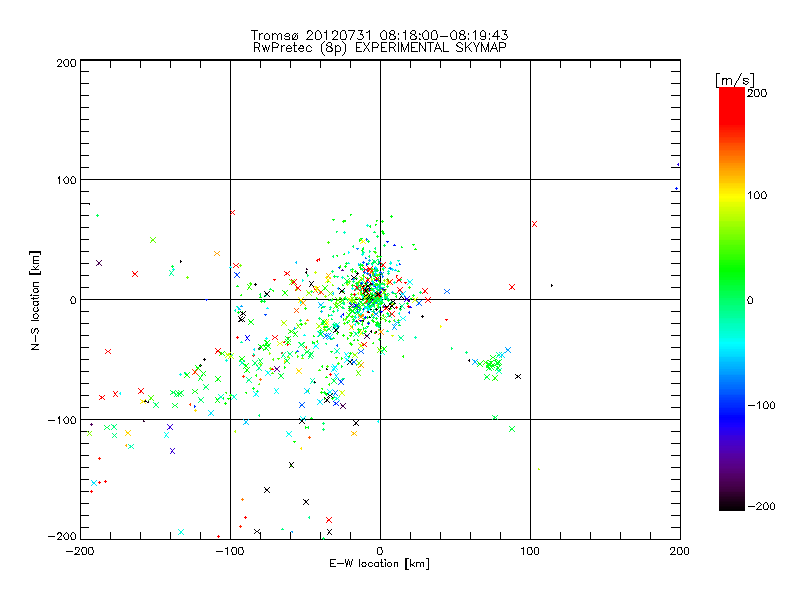Click the 'E-W location [km]' axis label
Screen dimensions: 800x600
(379, 564)
